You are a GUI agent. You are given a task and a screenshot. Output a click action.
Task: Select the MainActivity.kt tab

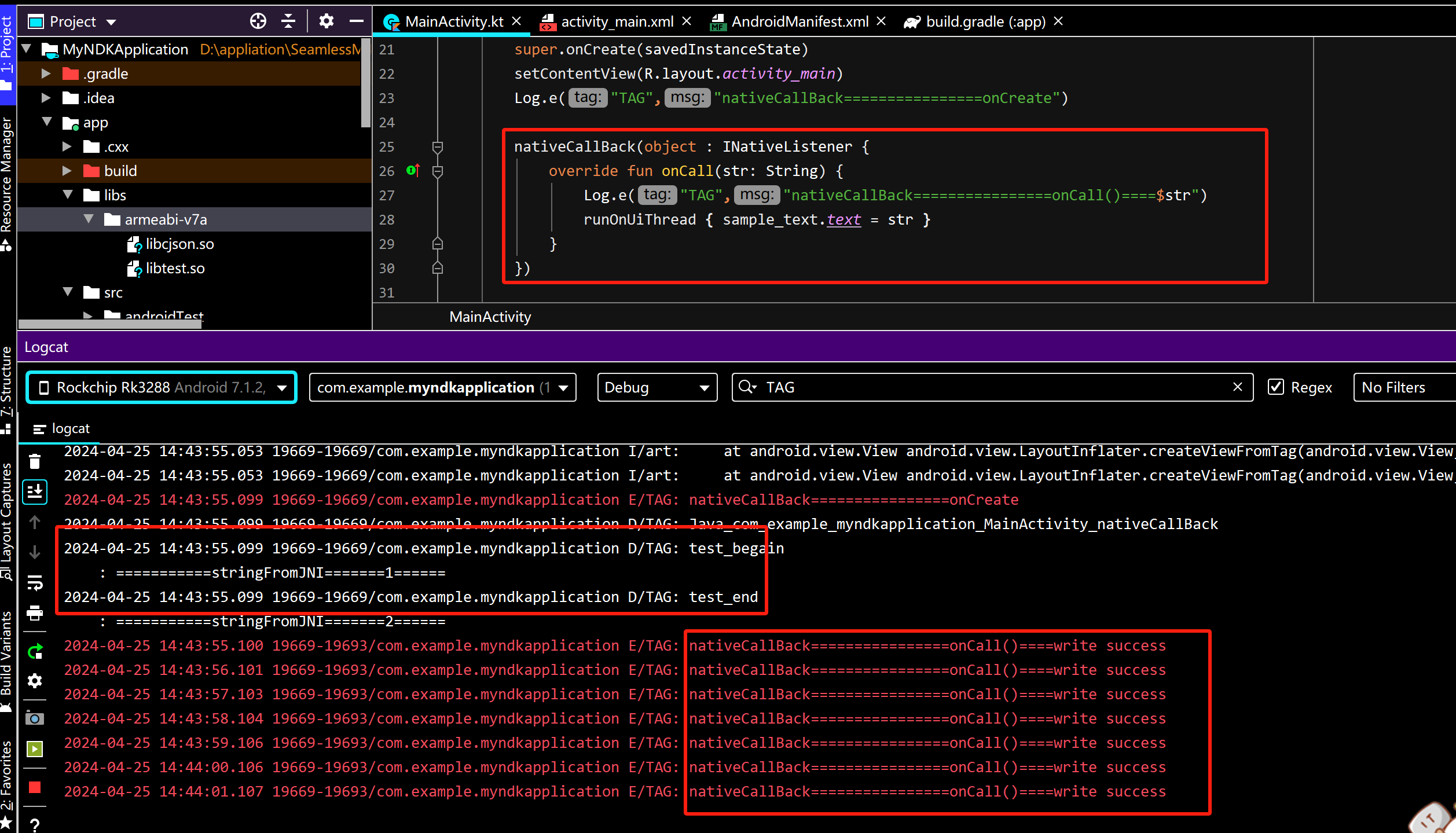point(448,21)
